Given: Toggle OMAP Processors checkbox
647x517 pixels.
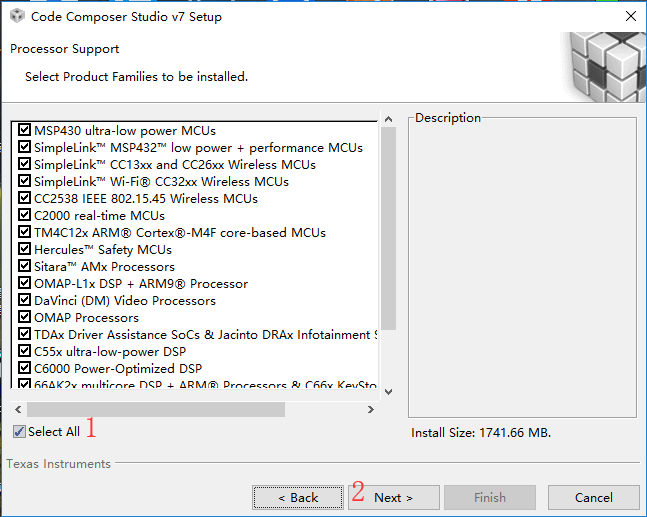Looking at the screenshot, I should click(x=24, y=316).
